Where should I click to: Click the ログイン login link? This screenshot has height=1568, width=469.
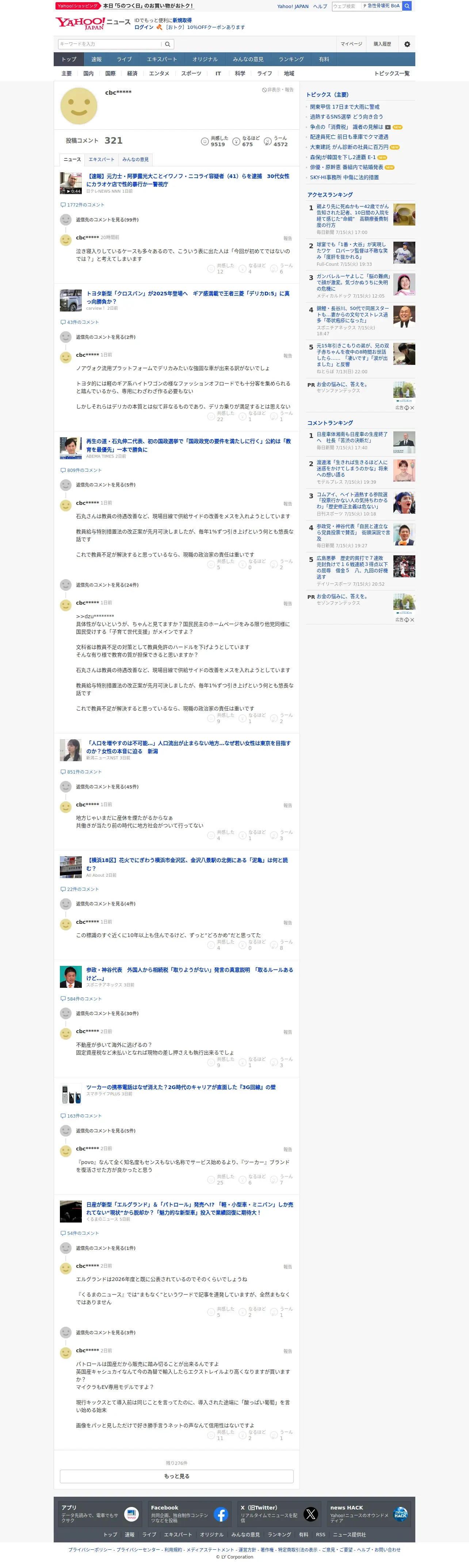pyautogui.click(x=144, y=27)
